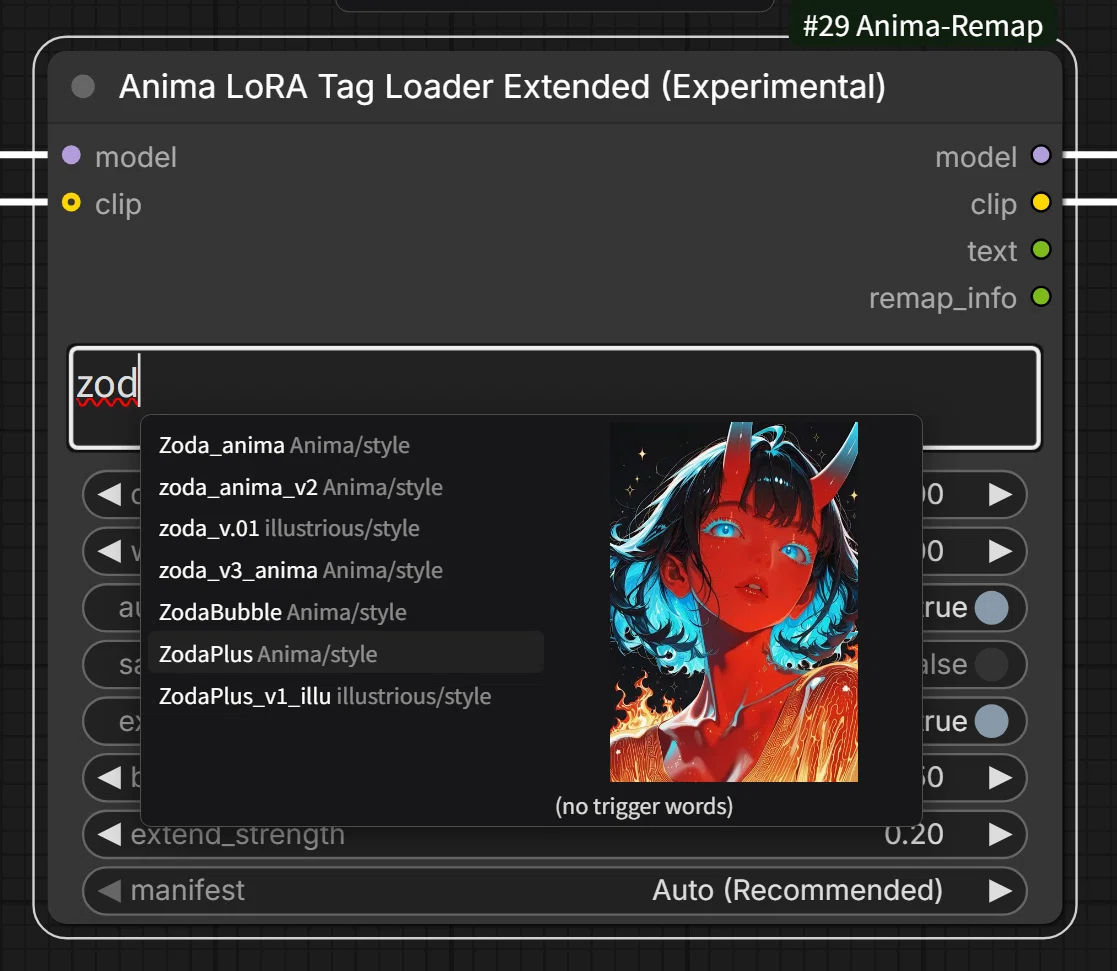Toggle the switch on the row starting with ex
1117x971 pixels.
pyautogui.click(x=992, y=721)
